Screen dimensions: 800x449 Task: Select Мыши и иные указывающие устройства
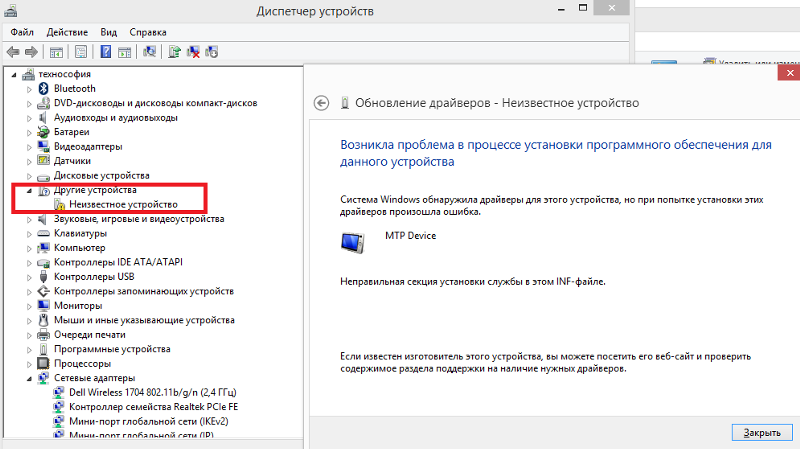pos(144,320)
